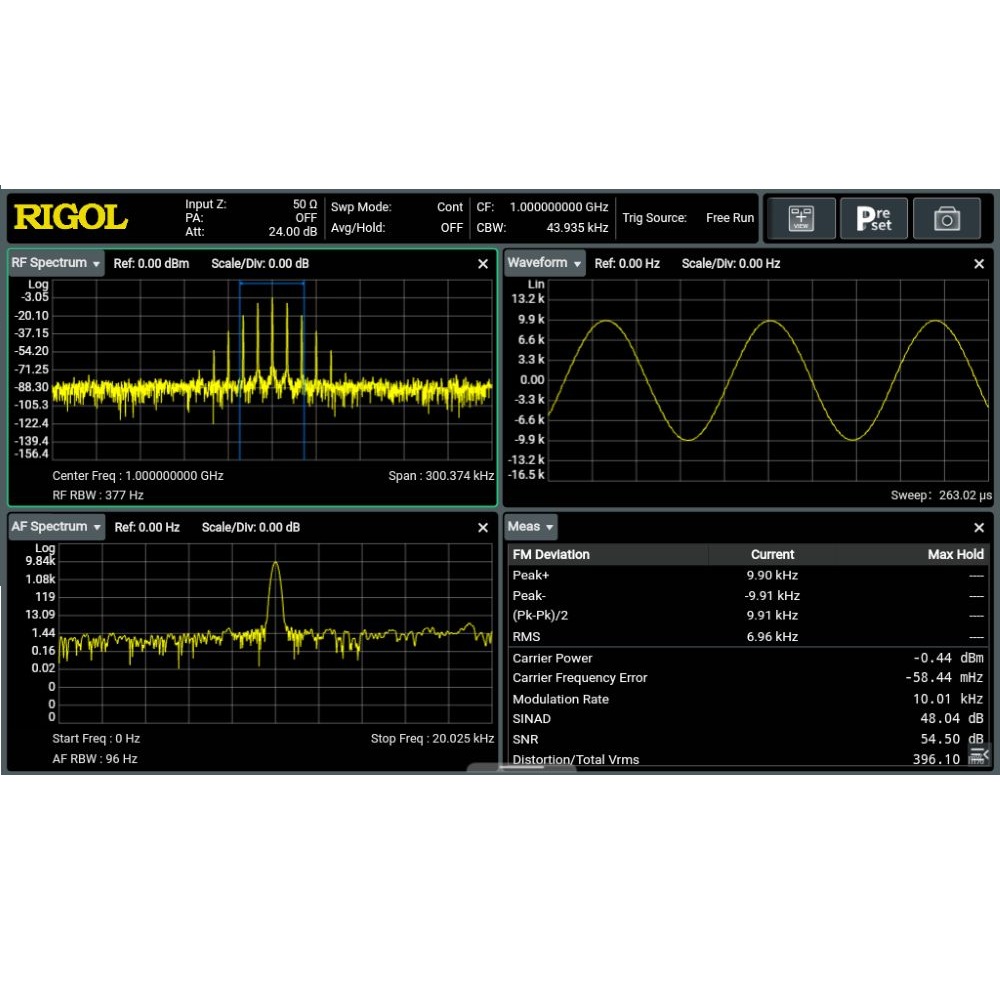Click the Carrier Frequency Error row

pos(748,678)
